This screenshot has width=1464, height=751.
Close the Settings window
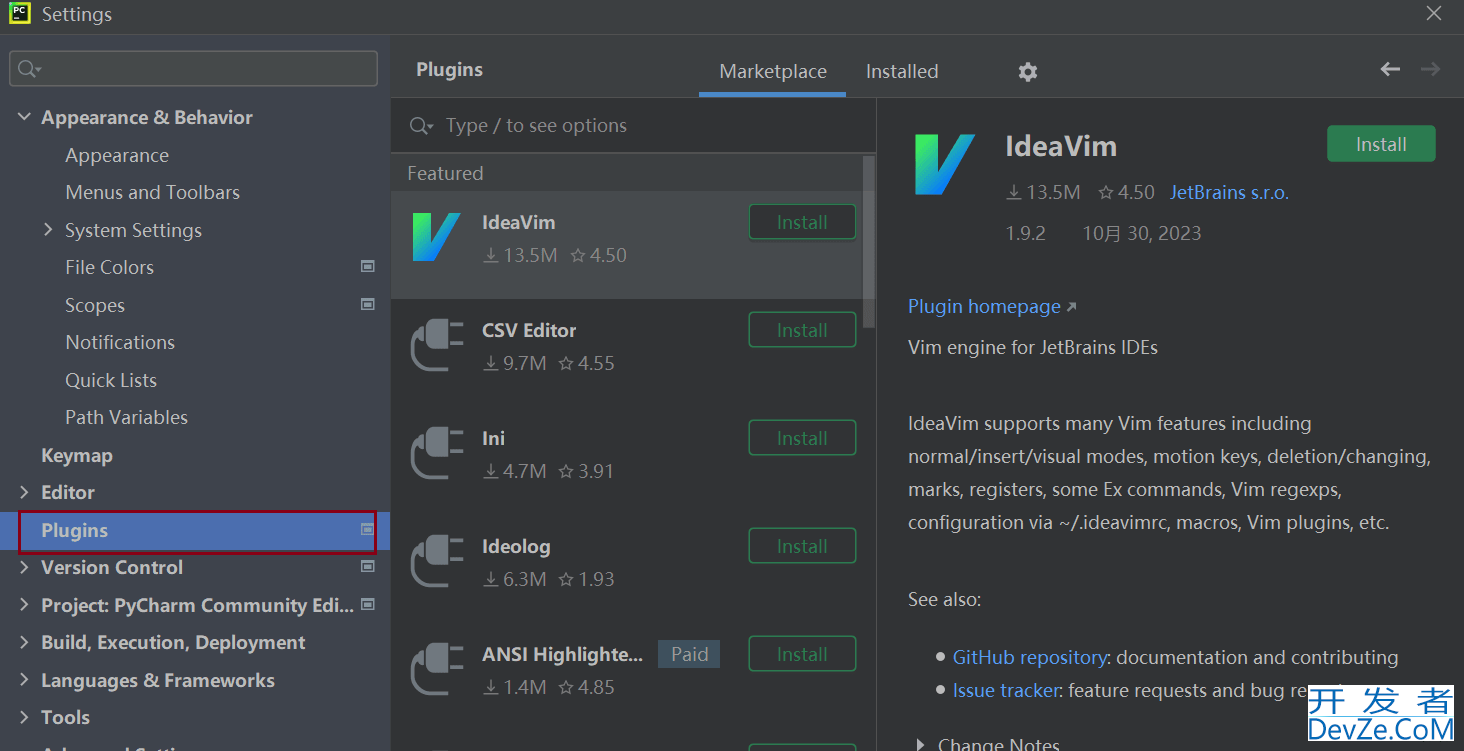click(x=1433, y=13)
